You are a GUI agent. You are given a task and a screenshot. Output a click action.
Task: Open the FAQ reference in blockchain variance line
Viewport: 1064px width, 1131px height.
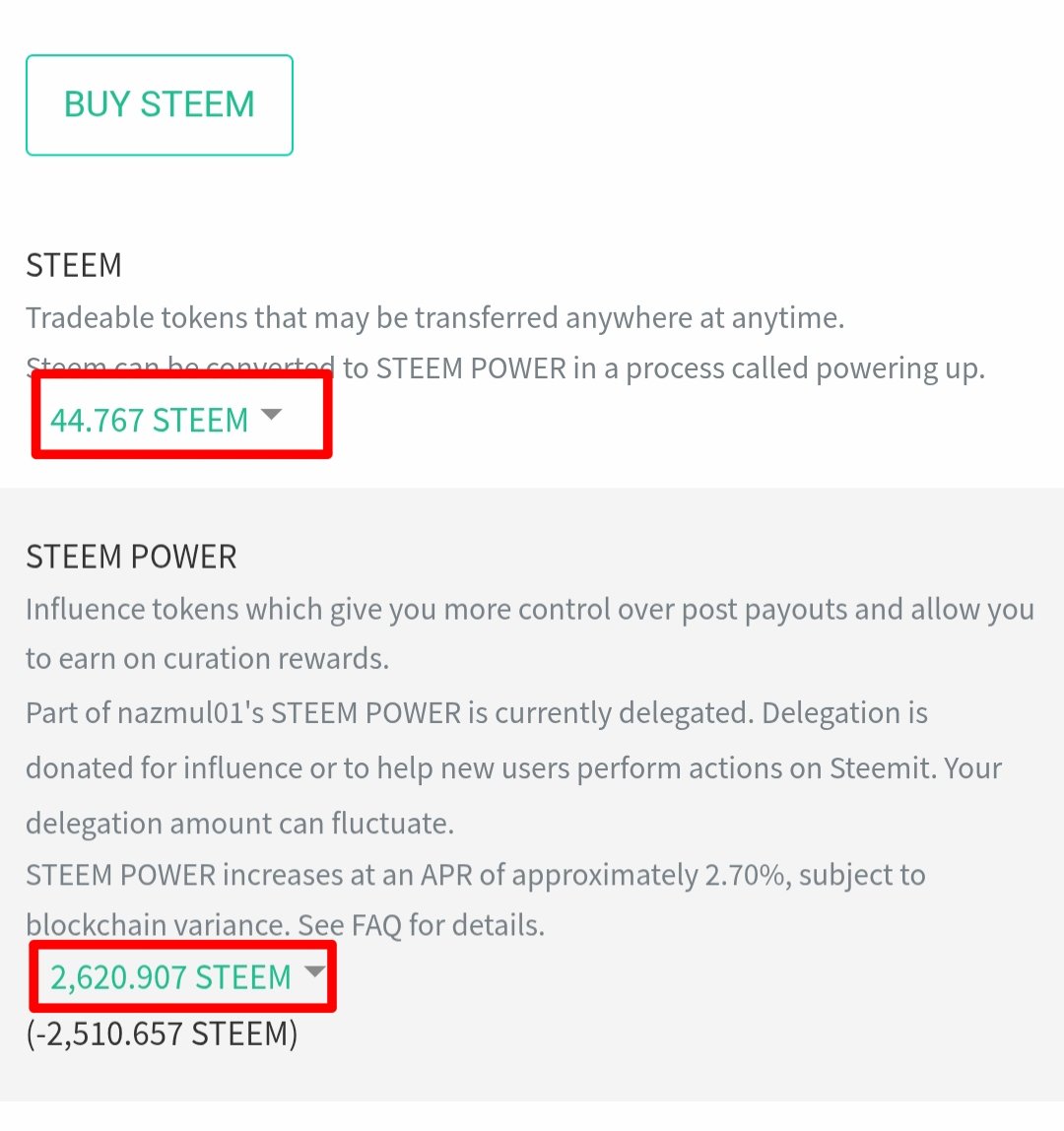click(x=375, y=925)
